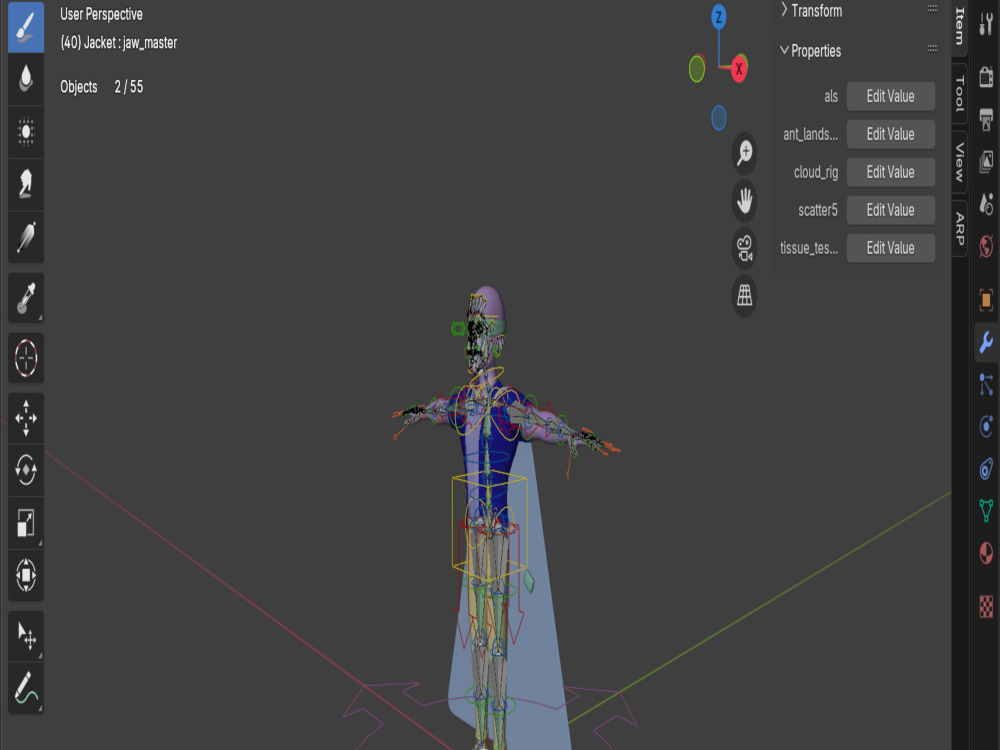Select the Tweak select tool with arrow
This screenshot has height=750, width=1000.
point(26,636)
